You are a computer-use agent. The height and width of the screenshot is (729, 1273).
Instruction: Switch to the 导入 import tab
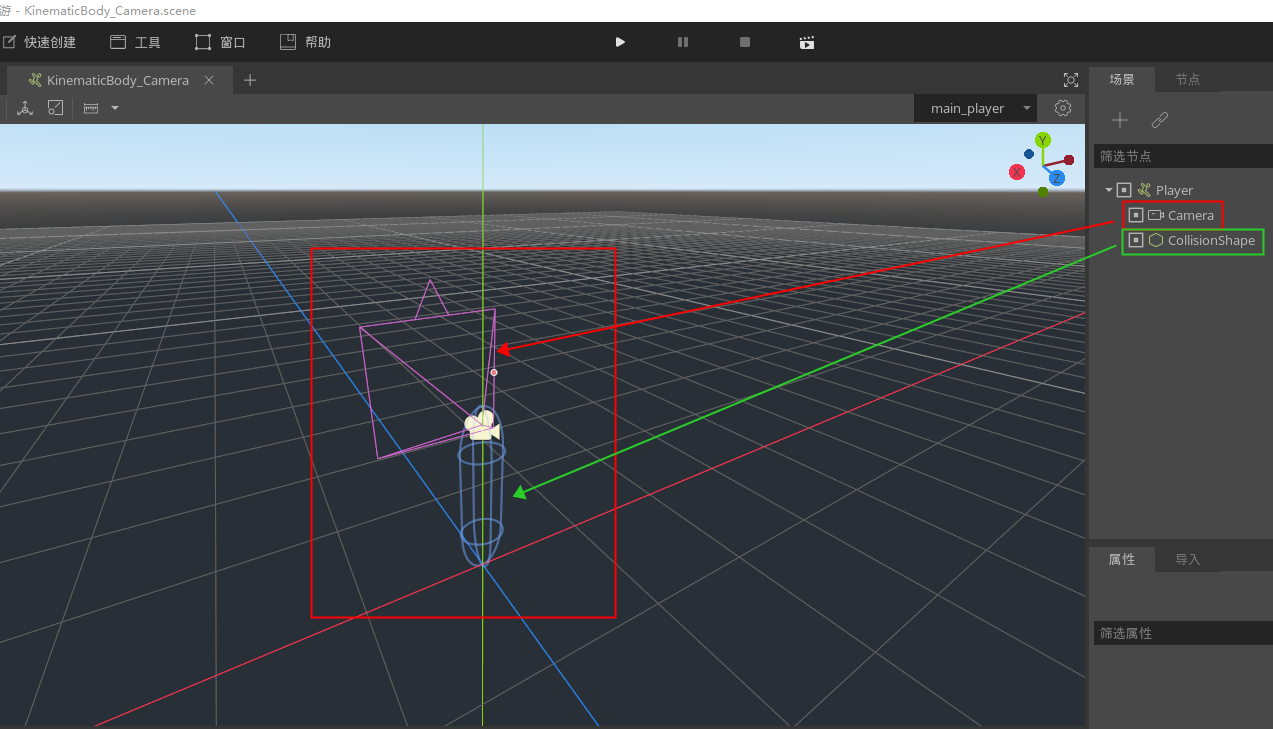pyautogui.click(x=1188, y=559)
